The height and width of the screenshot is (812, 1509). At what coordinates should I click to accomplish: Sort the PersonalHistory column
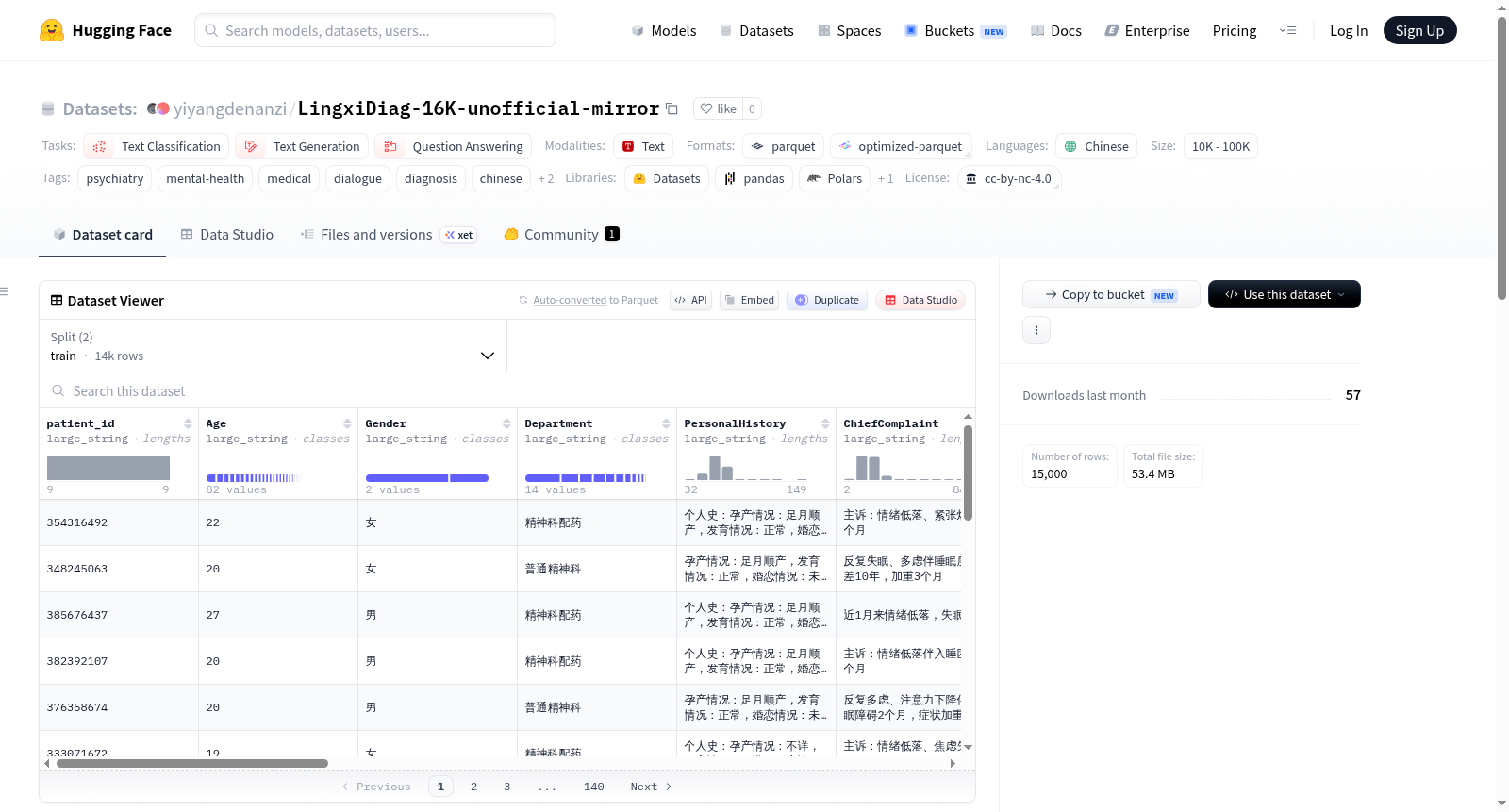pyautogui.click(x=825, y=423)
